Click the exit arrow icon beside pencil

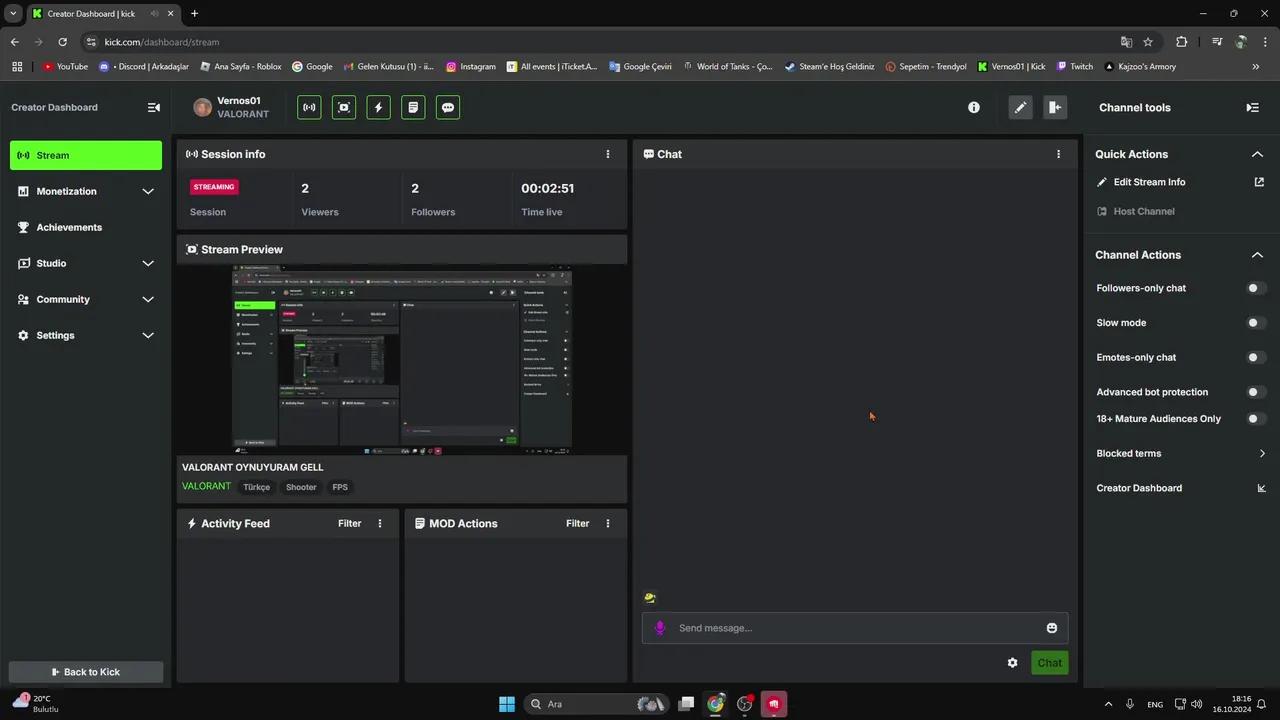pyautogui.click(x=1055, y=107)
